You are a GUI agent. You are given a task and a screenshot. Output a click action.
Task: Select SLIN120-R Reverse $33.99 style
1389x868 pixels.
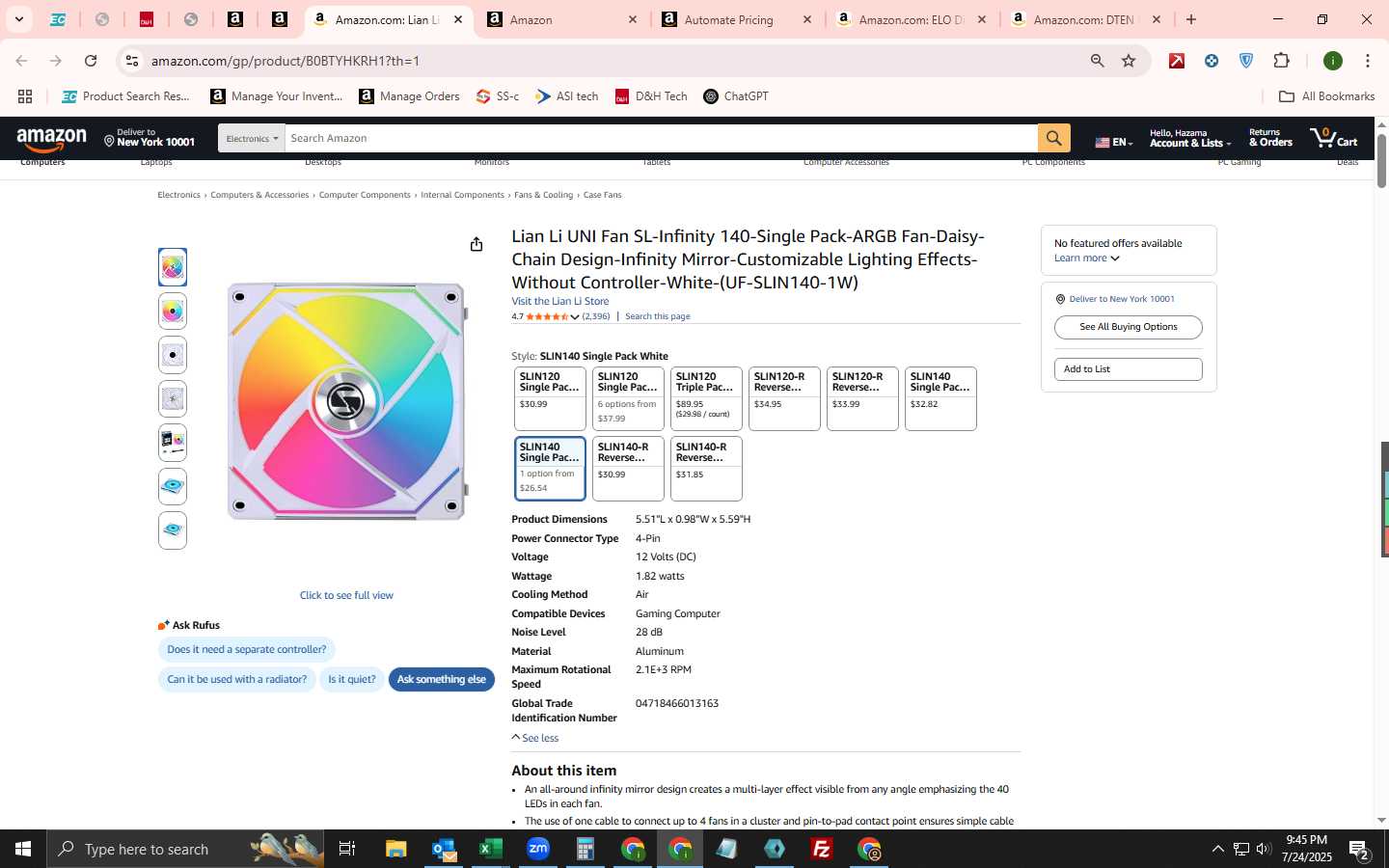(862, 398)
